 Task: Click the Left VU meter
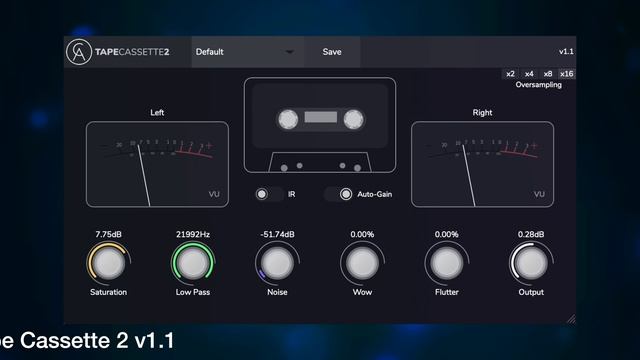click(157, 164)
